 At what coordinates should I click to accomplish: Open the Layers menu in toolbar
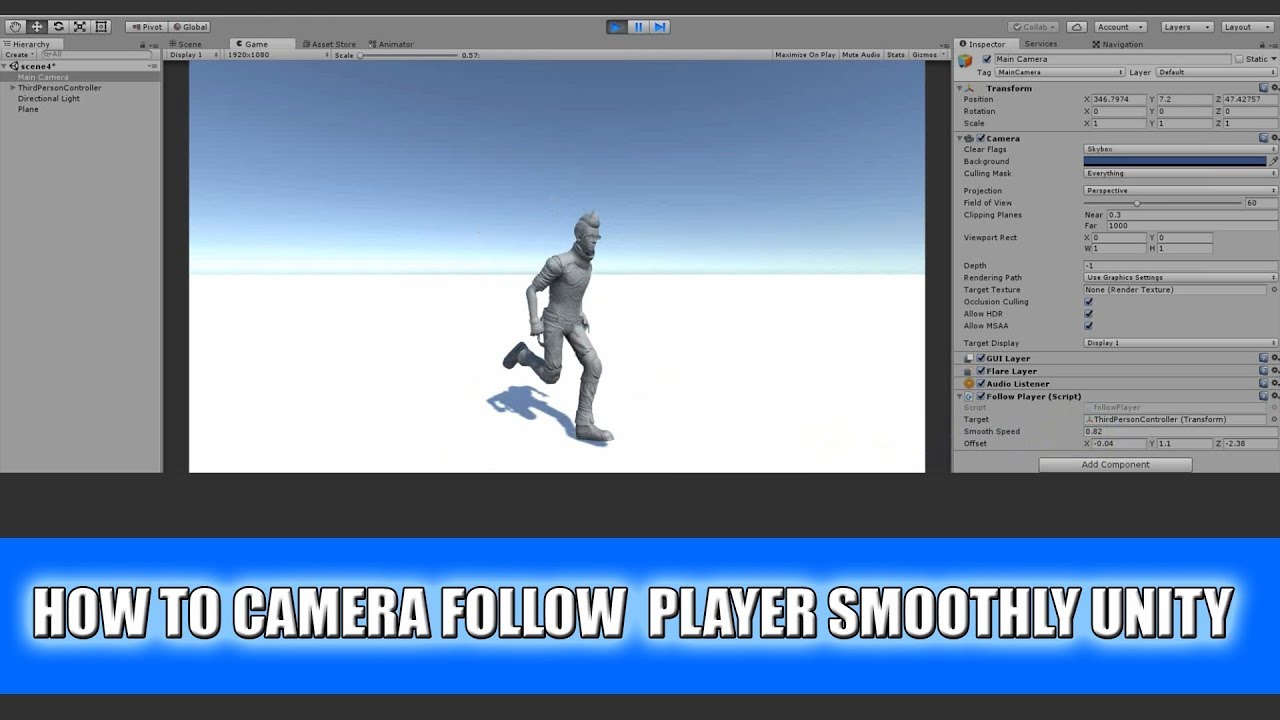[1187, 27]
